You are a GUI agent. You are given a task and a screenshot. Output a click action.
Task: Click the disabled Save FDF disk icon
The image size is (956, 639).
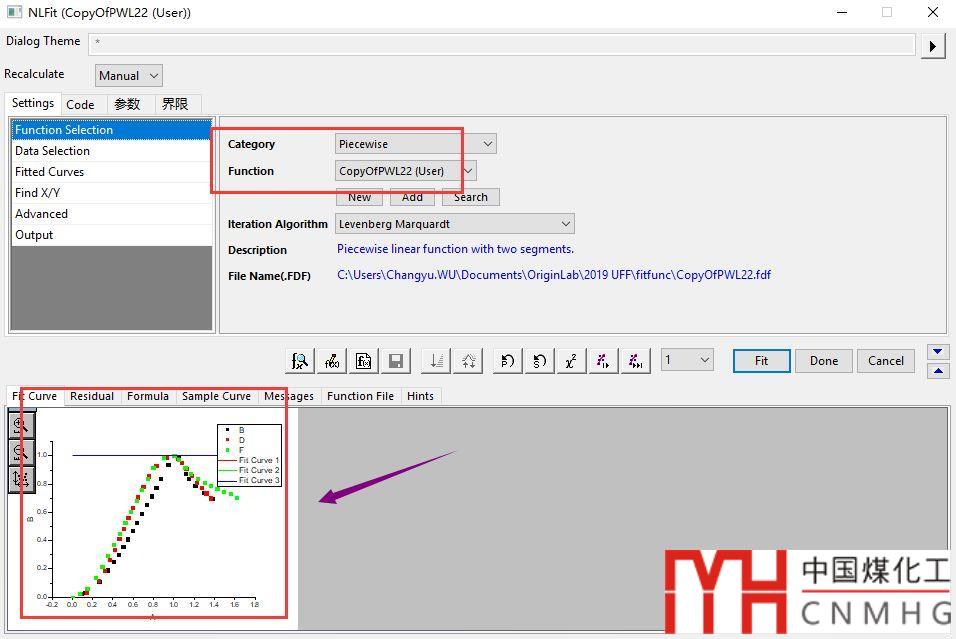396,361
